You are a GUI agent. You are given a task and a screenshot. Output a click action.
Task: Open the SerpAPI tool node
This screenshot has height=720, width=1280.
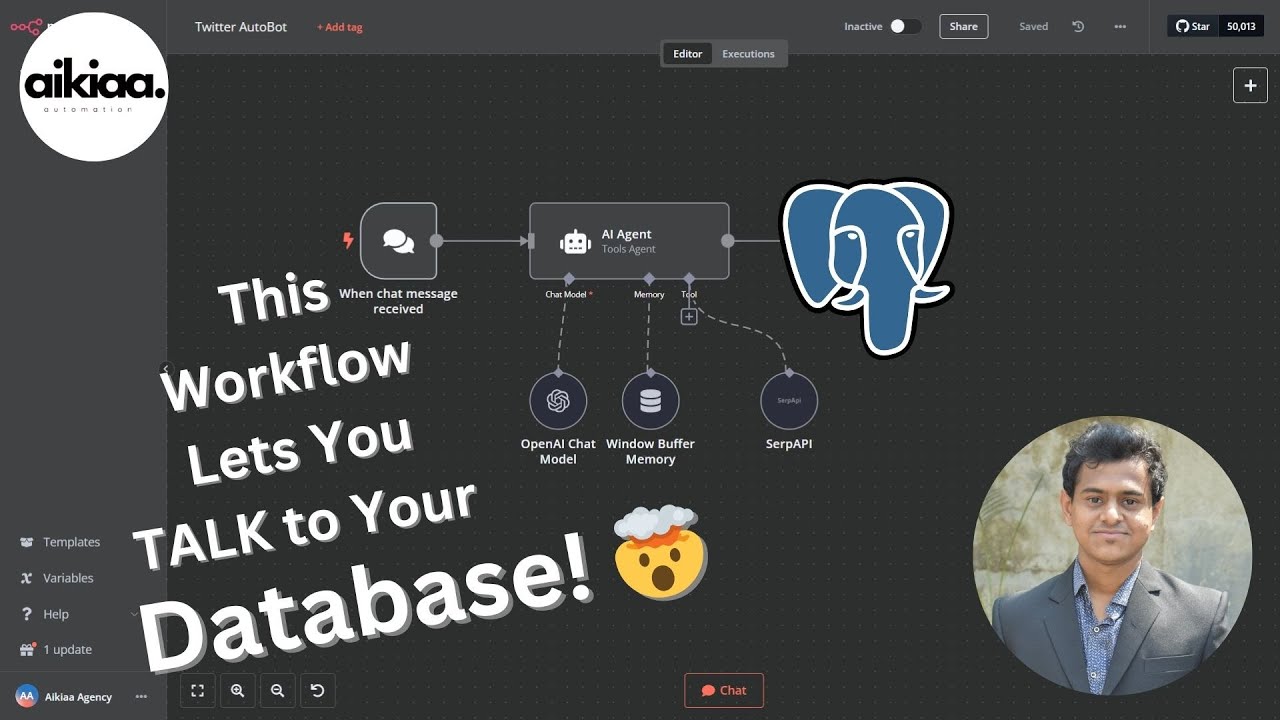[789, 401]
